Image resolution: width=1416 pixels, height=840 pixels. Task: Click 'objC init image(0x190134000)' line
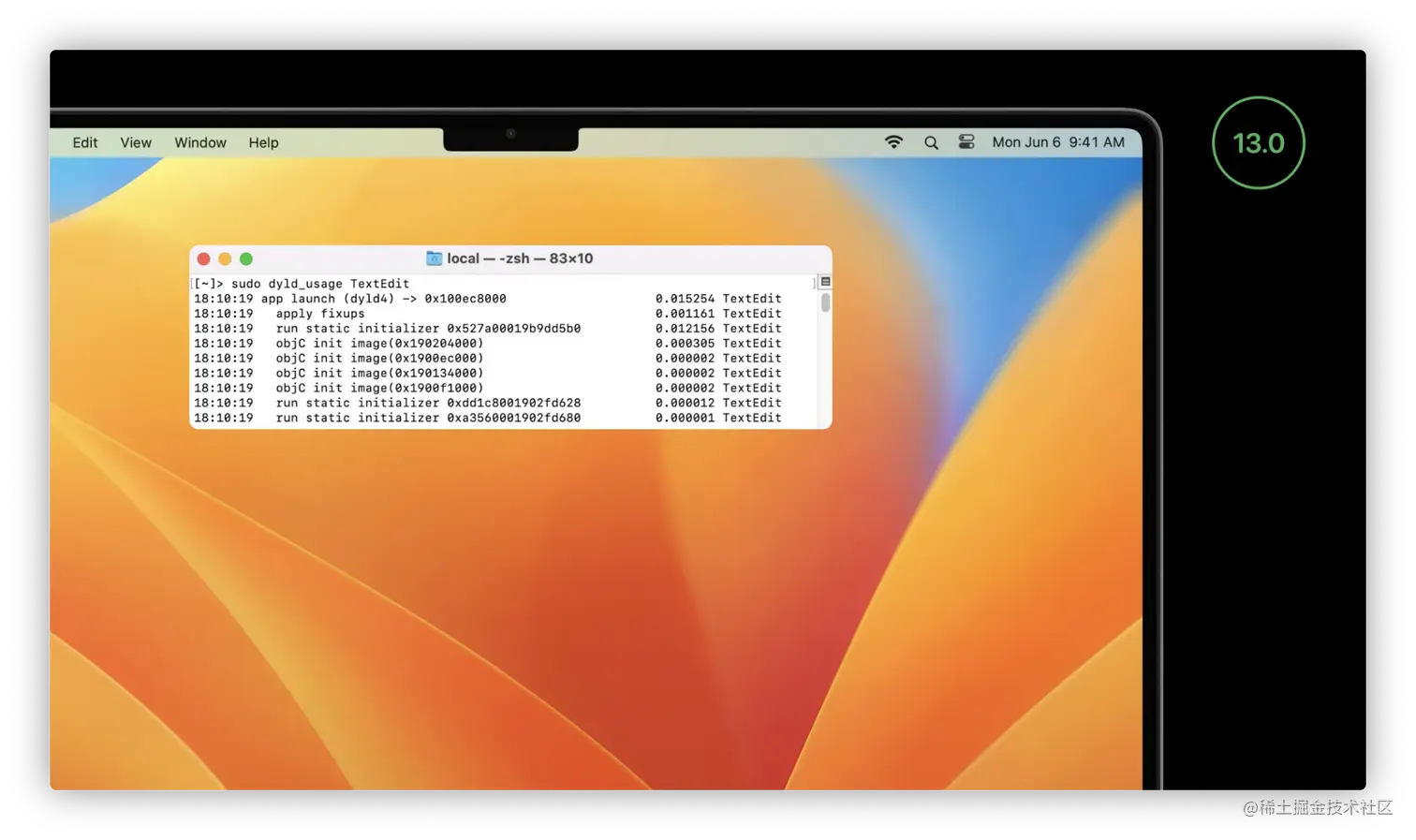coord(487,374)
